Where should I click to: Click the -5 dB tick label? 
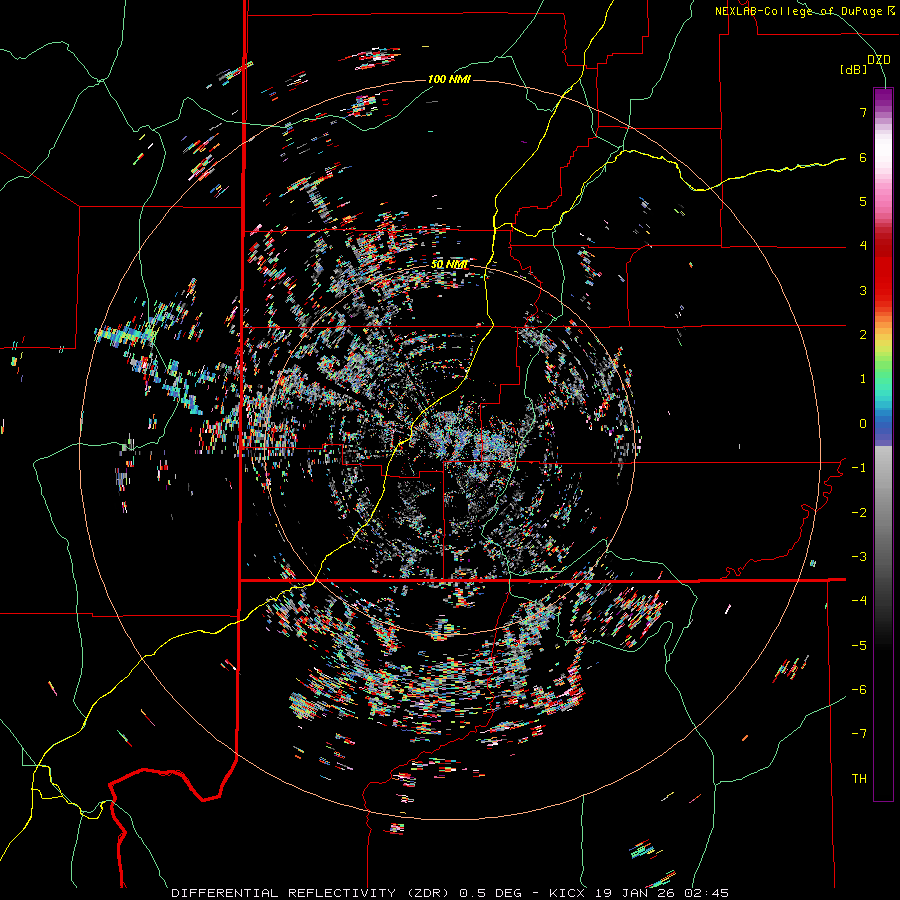[859, 646]
